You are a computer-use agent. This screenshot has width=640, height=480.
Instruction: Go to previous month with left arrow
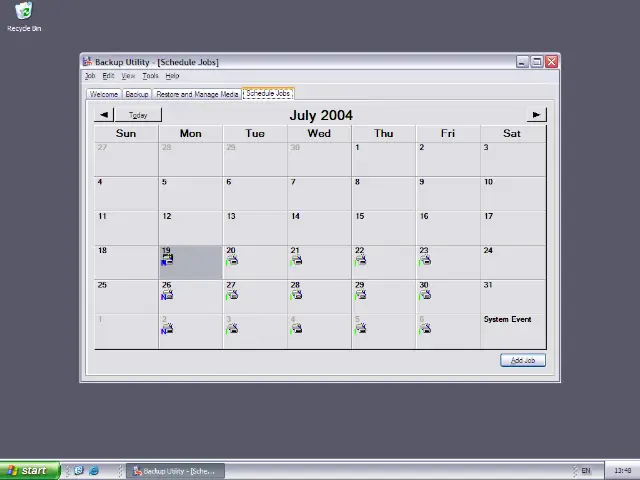pos(104,115)
